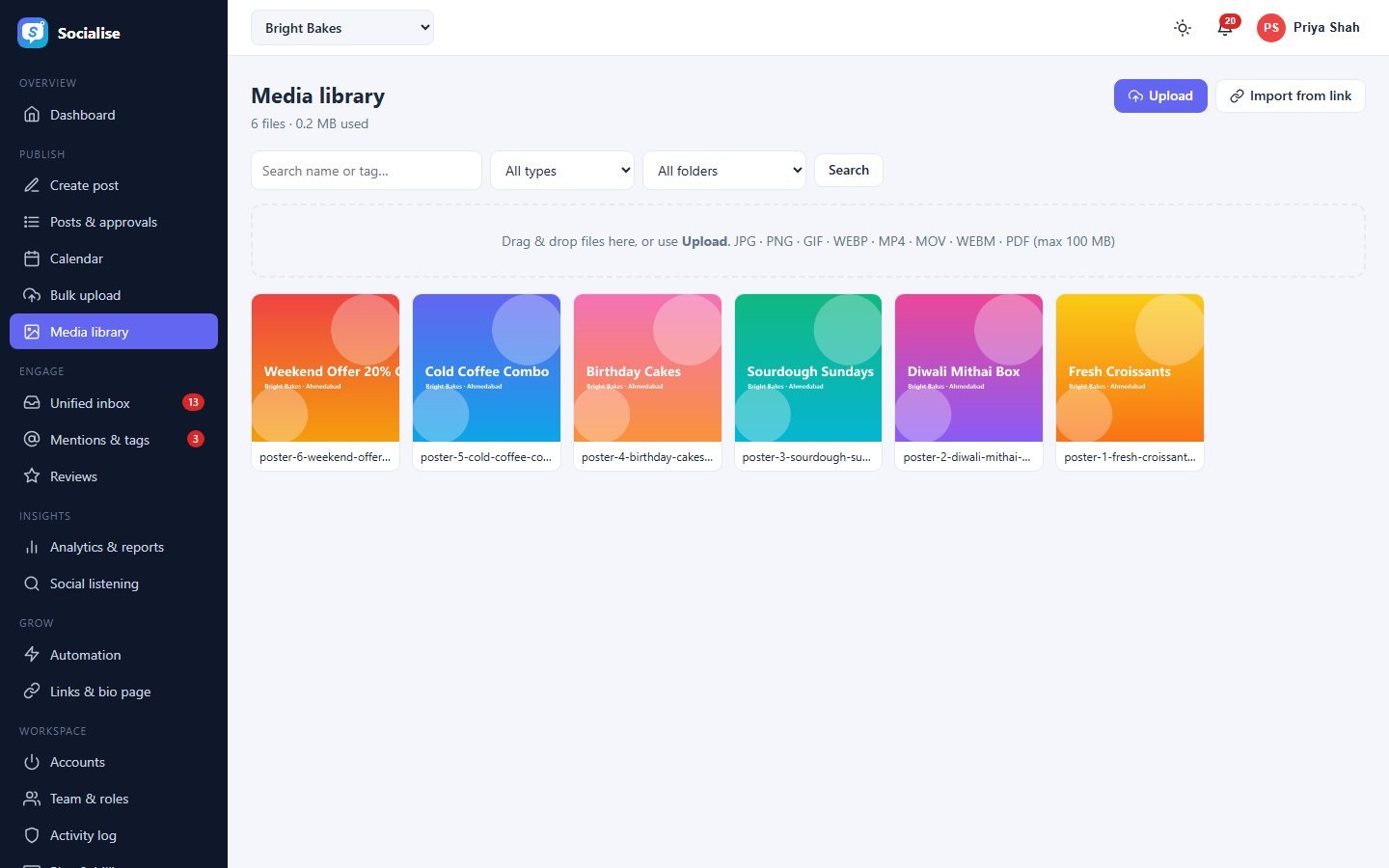Click the Create post pencil icon
This screenshot has height=868, width=1389.
(32, 185)
